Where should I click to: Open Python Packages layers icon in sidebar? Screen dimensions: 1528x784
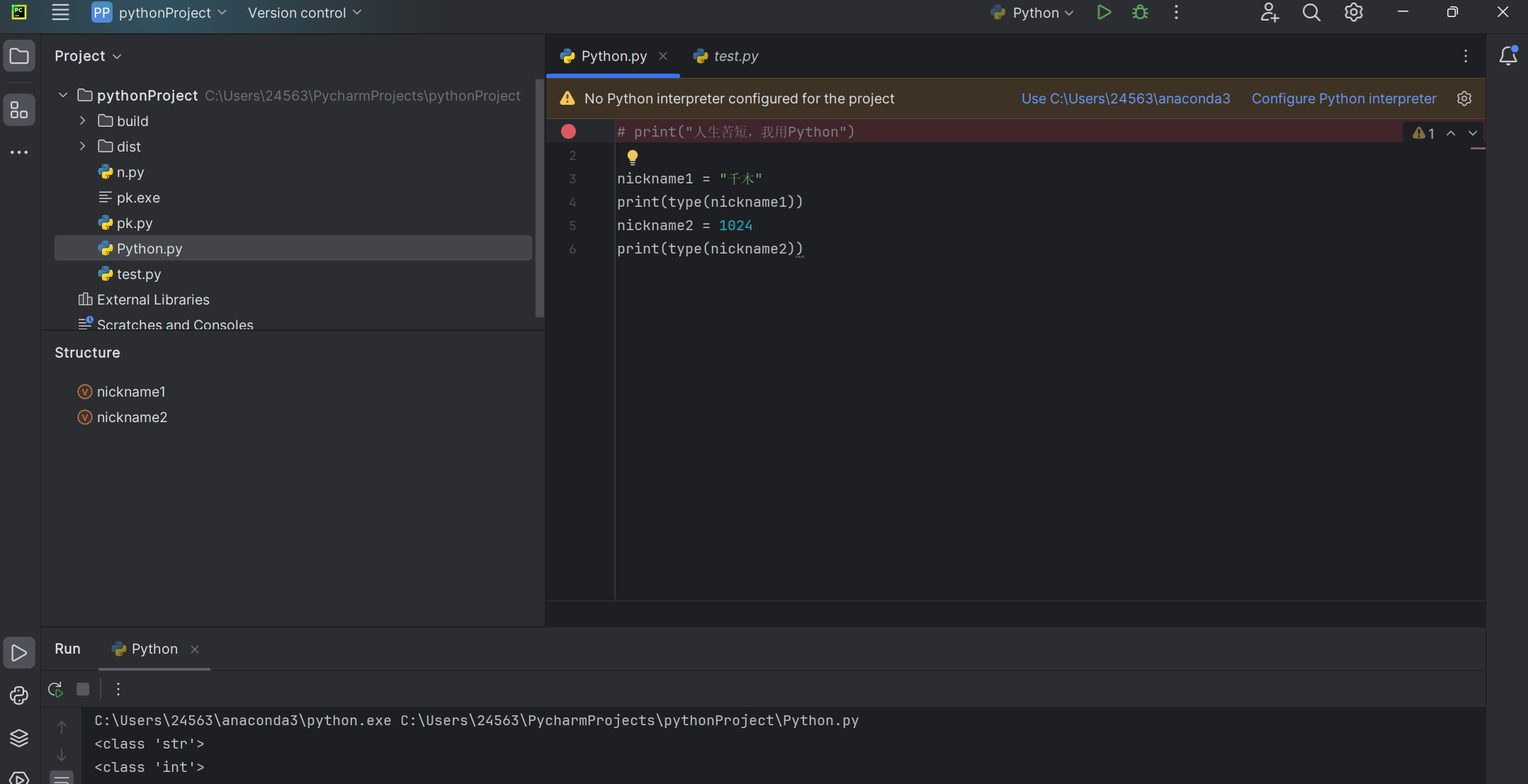click(19, 738)
